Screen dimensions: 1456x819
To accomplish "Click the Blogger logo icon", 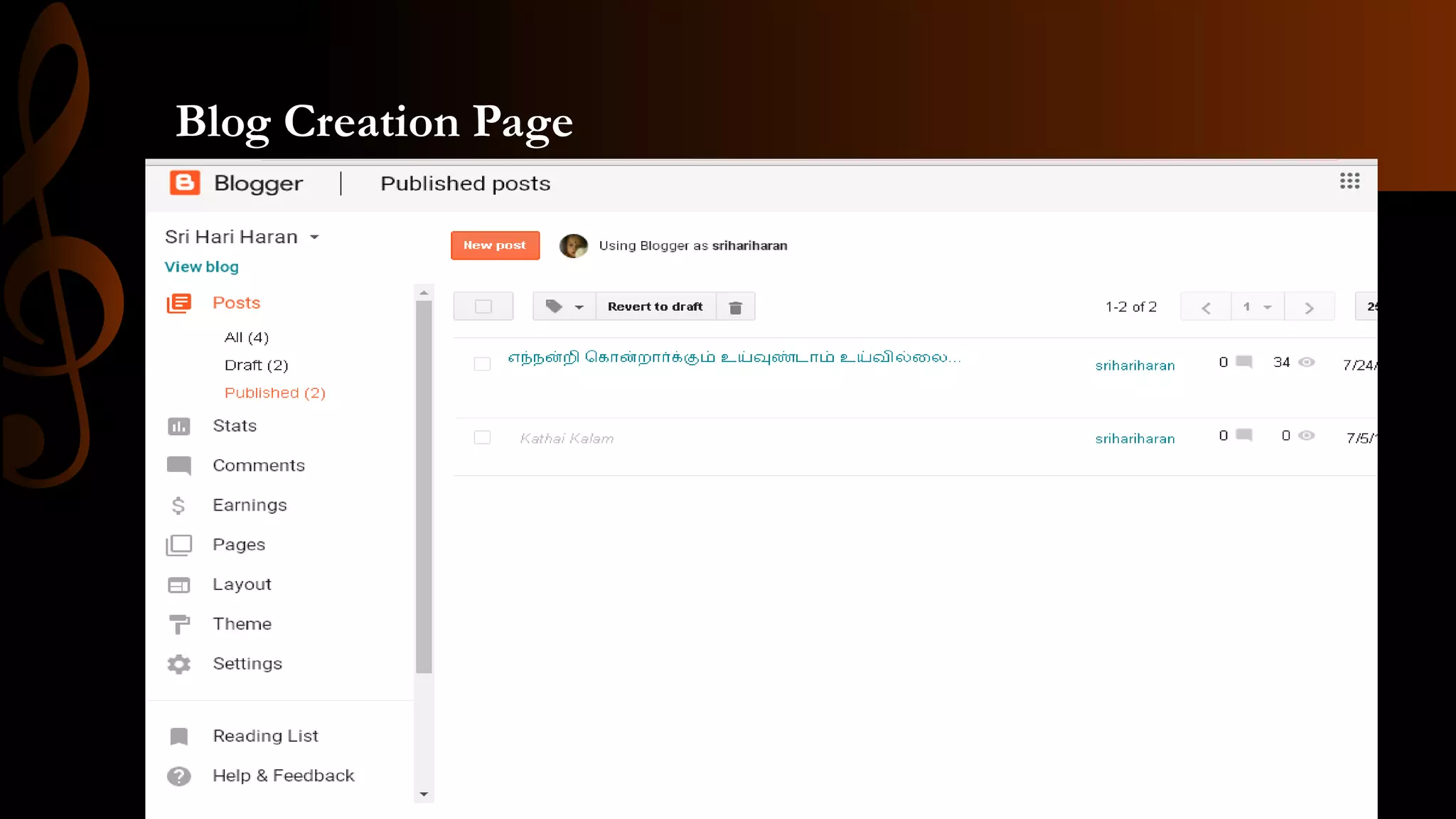I will click(x=185, y=183).
